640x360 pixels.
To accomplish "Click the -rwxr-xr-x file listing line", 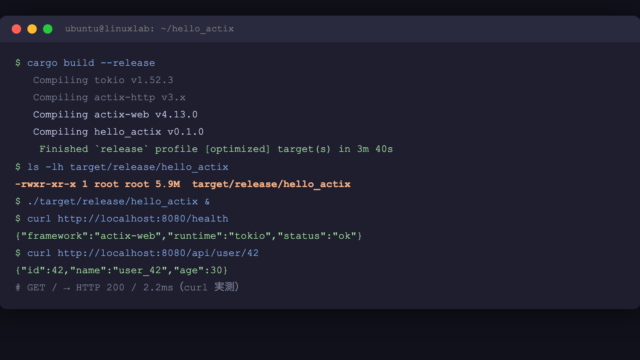I will point(182,184).
